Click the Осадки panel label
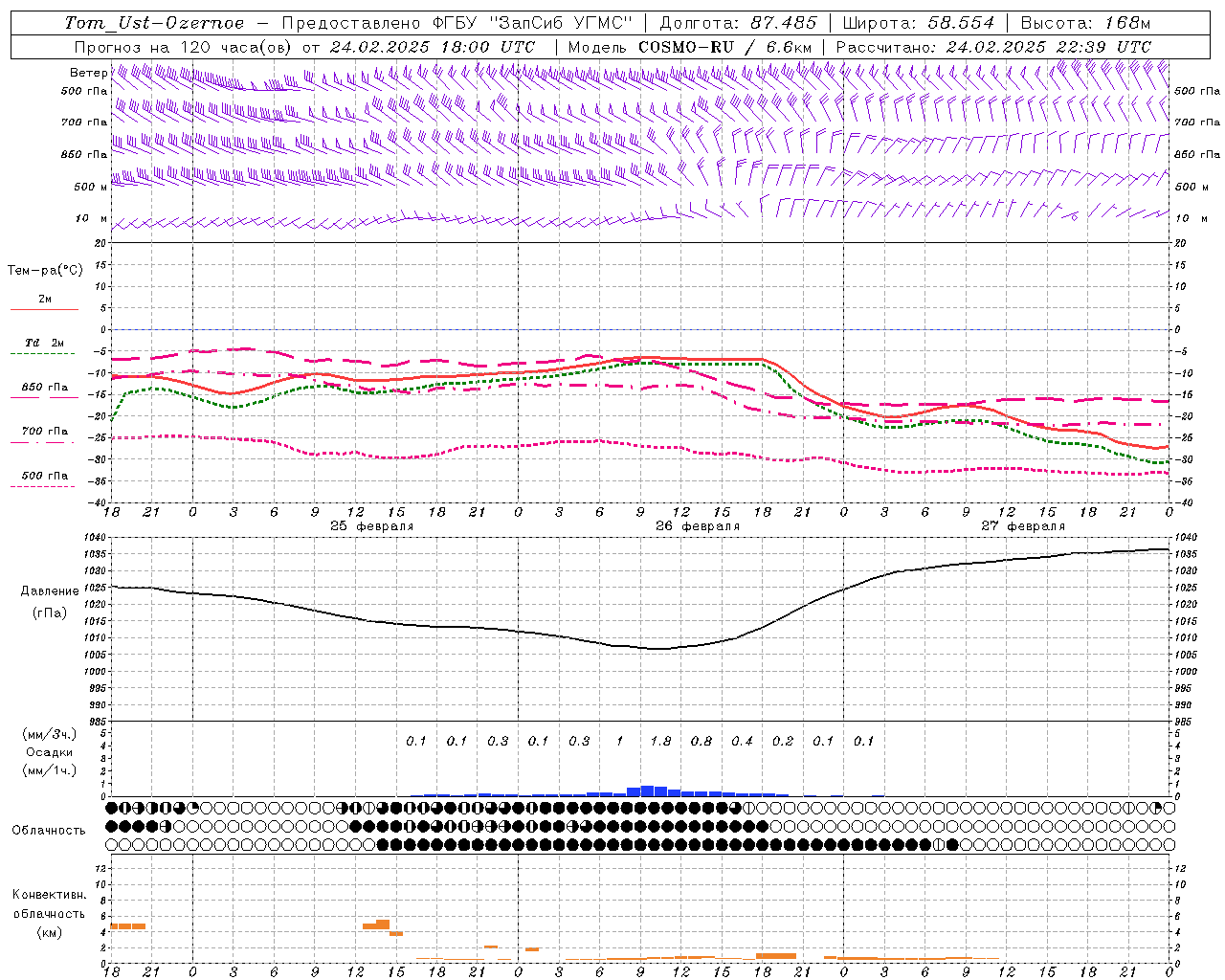 tap(50, 752)
